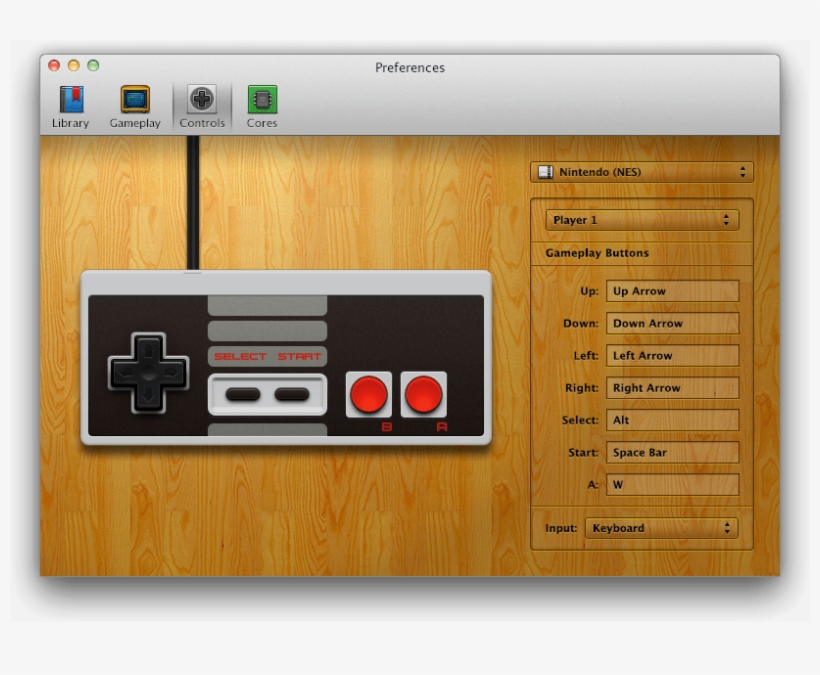Click the Alt binding for Select
This screenshot has width=820, height=675.
[x=672, y=419]
